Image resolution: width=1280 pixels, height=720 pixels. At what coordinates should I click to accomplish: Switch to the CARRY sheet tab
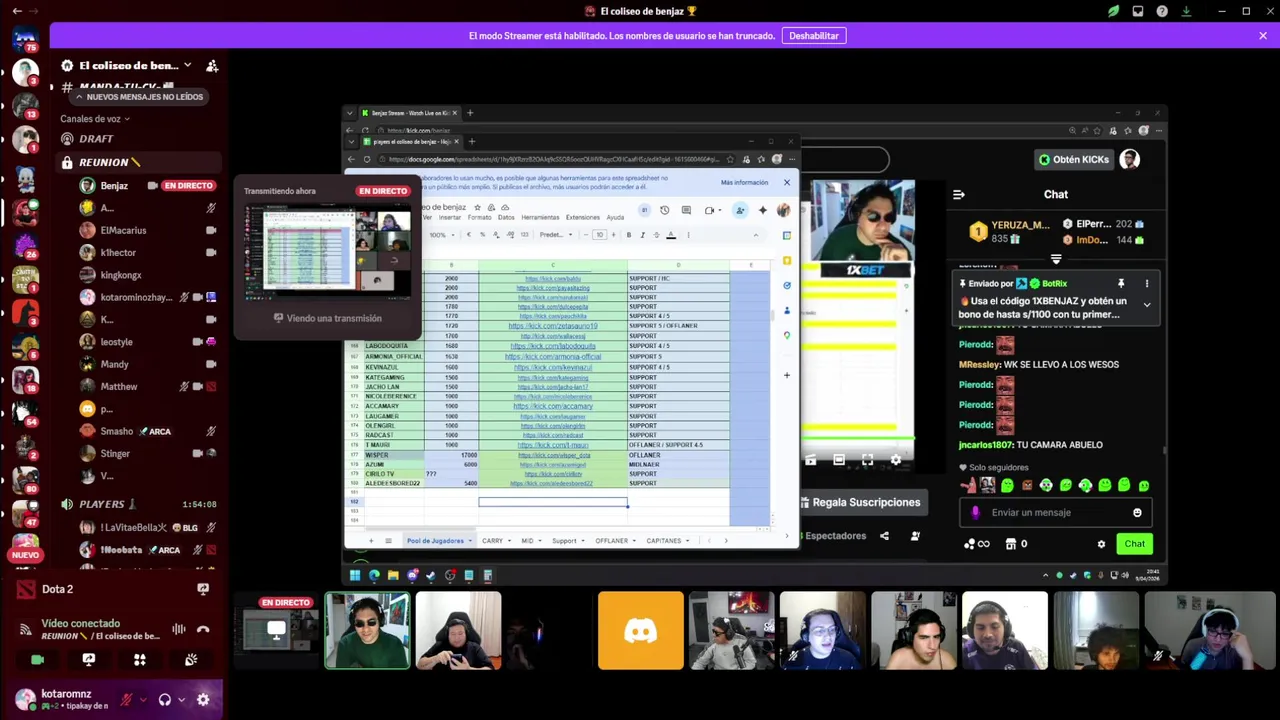coord(495,541)
